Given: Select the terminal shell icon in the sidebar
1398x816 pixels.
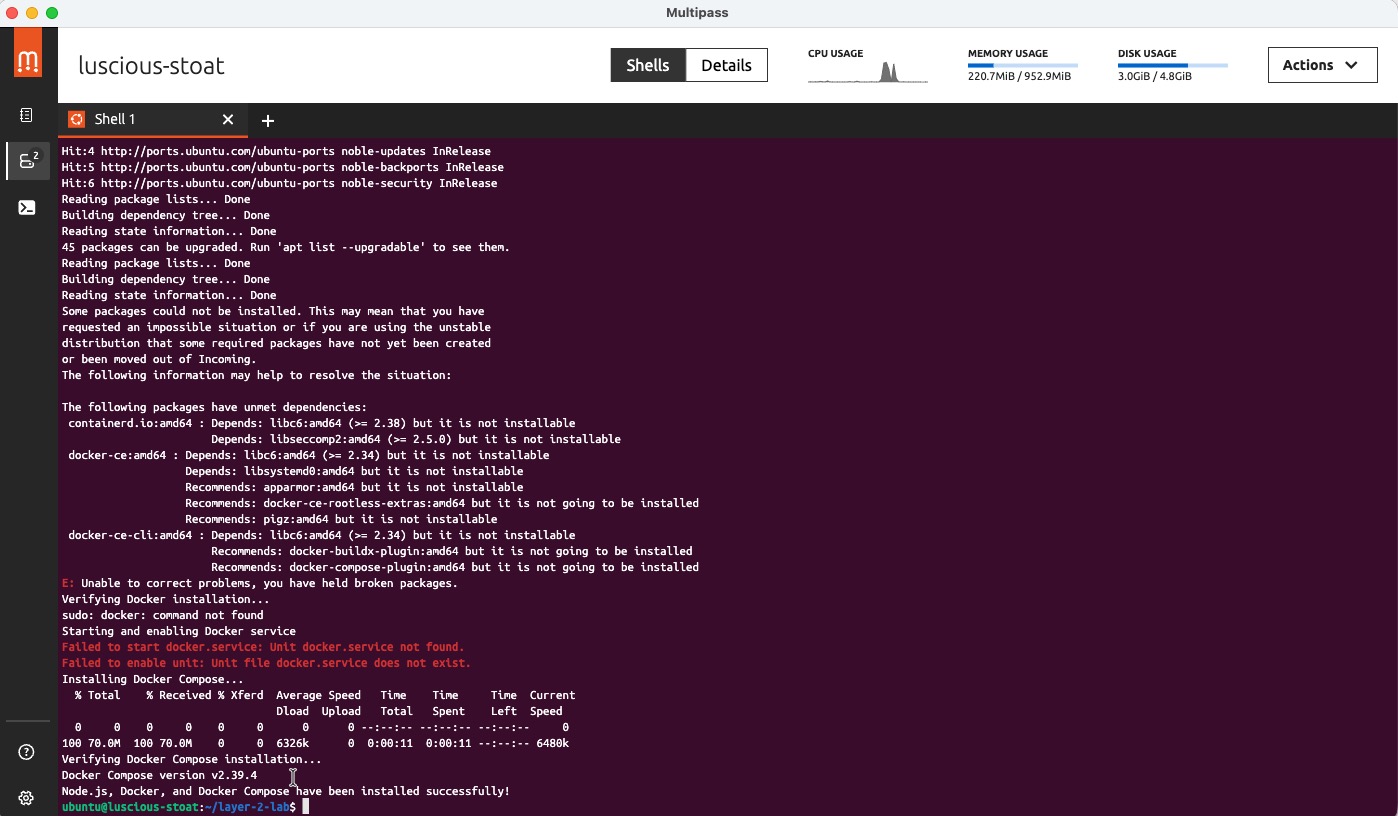Looking at the screenshot, I should pyautogui.click(x=27, y=208).
